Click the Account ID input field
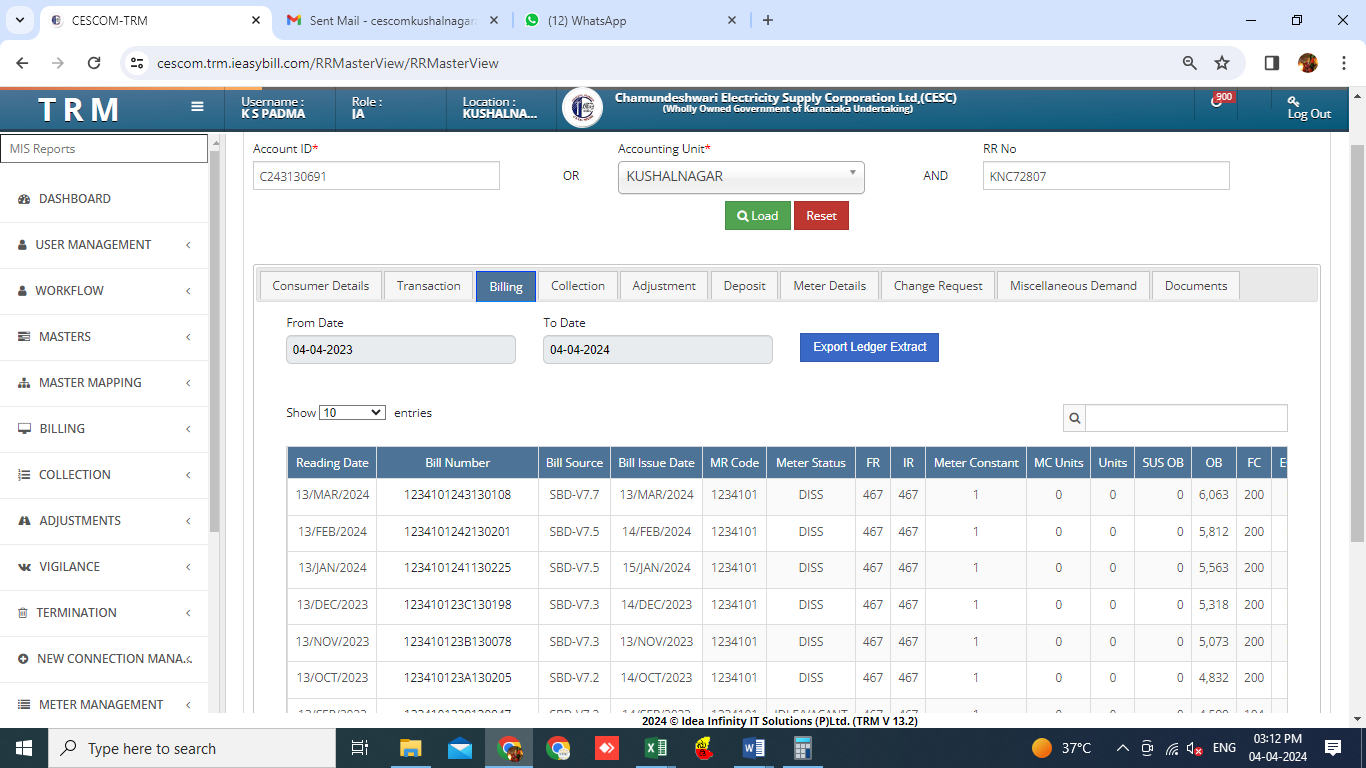The width and height of the screenshot is (1366, 768). tap(376, 176)
